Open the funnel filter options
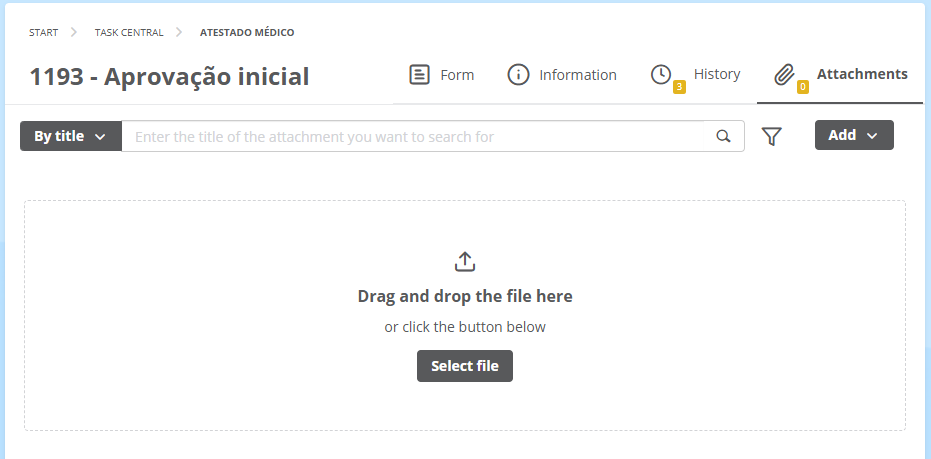This screenshot has height=459, width=931. (771, 137)
